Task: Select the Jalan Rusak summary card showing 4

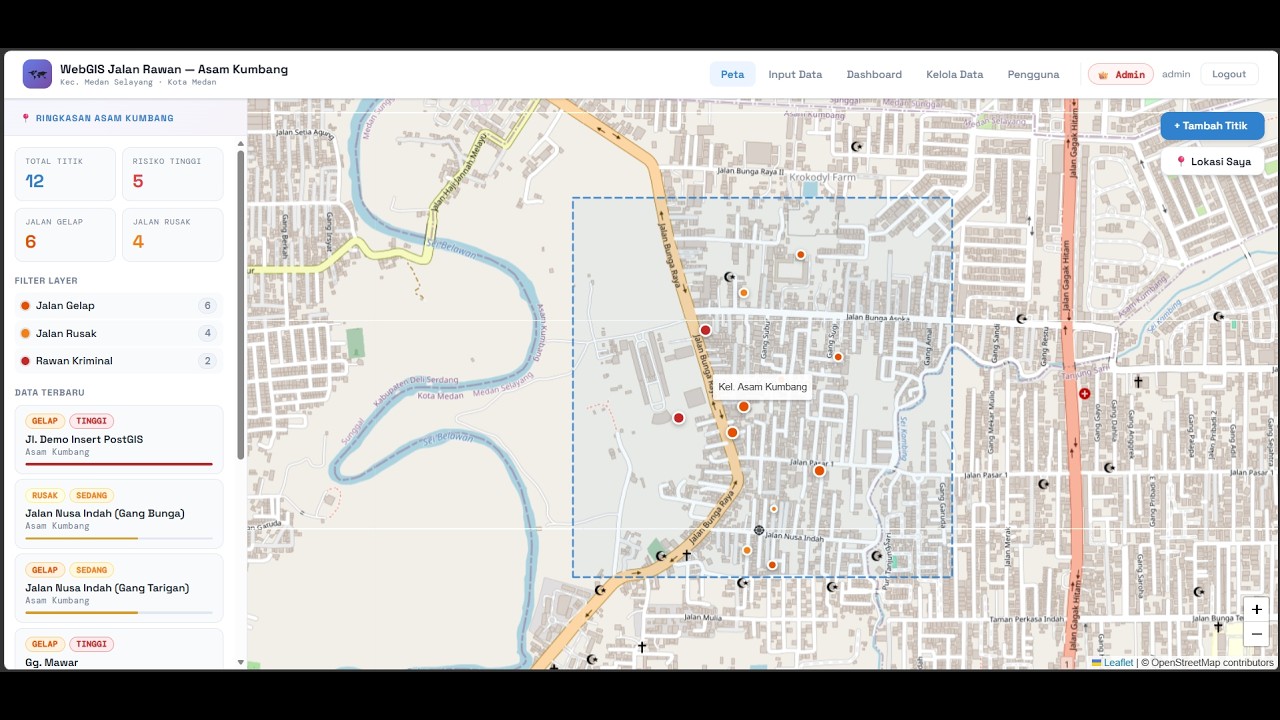Action: (172, 235)
